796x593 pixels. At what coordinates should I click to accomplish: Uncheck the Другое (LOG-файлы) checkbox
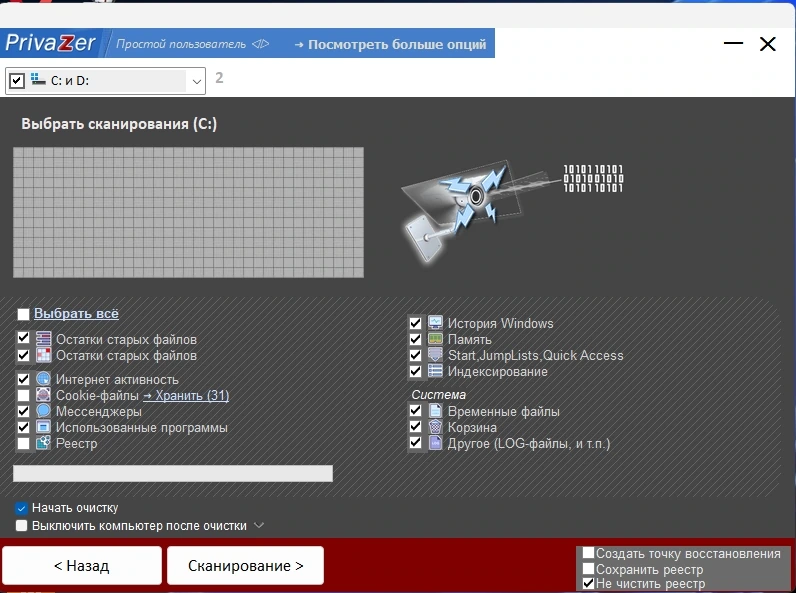tap(415, 443)
